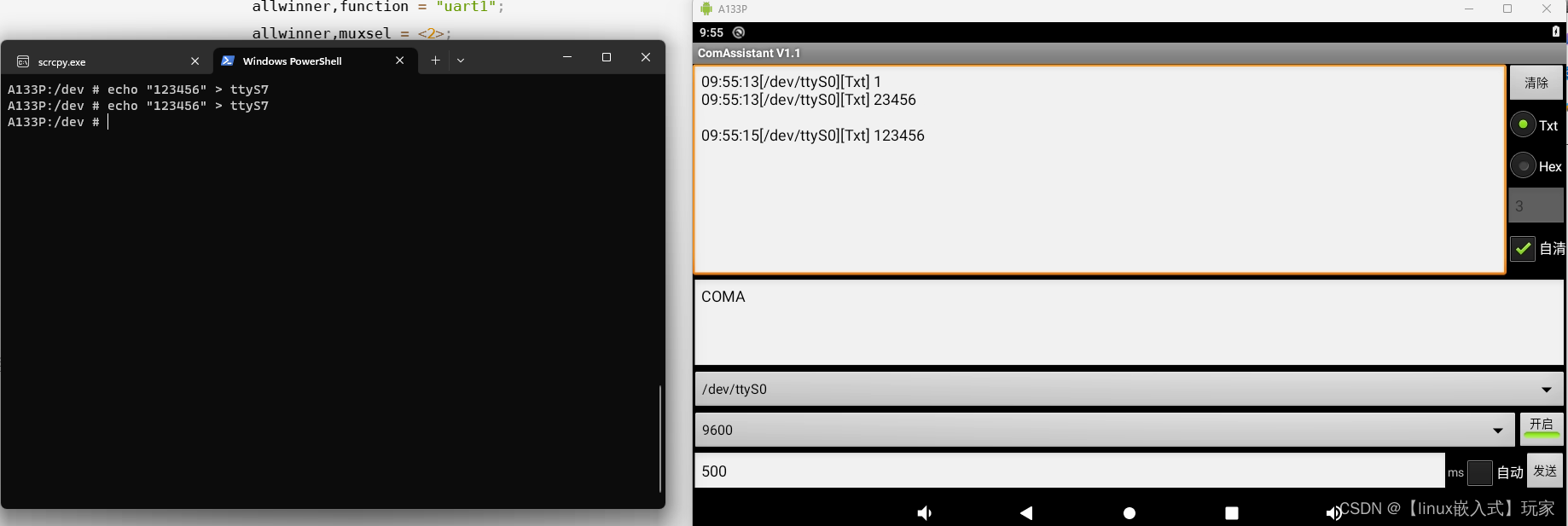
Task: Click the 500 ms interval field
Action: pos(1070,471)
